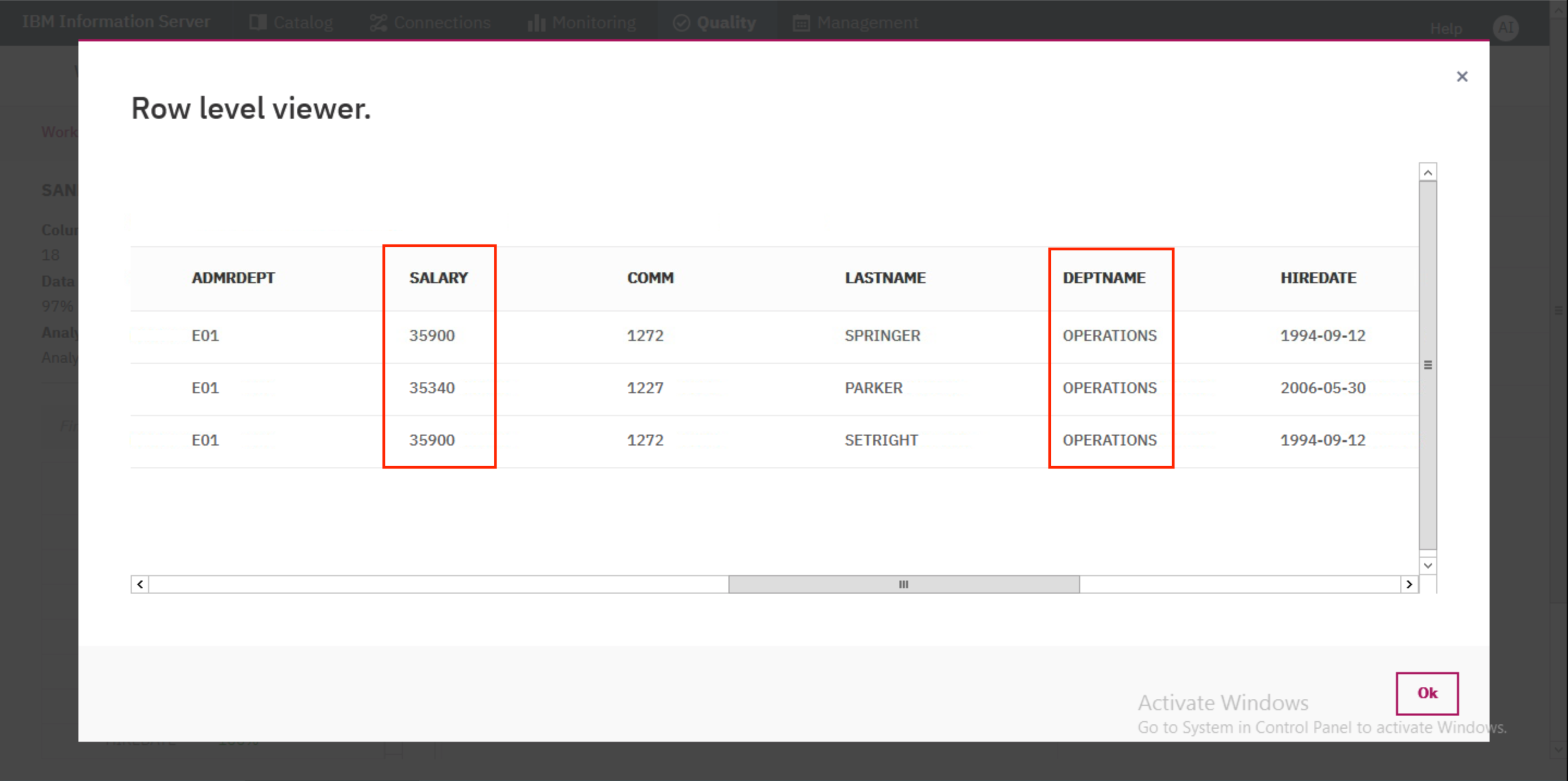This screenshot has height=781, width=1568.
Task: Close the Row level viewer dialog
Action: coord(1461,77)
